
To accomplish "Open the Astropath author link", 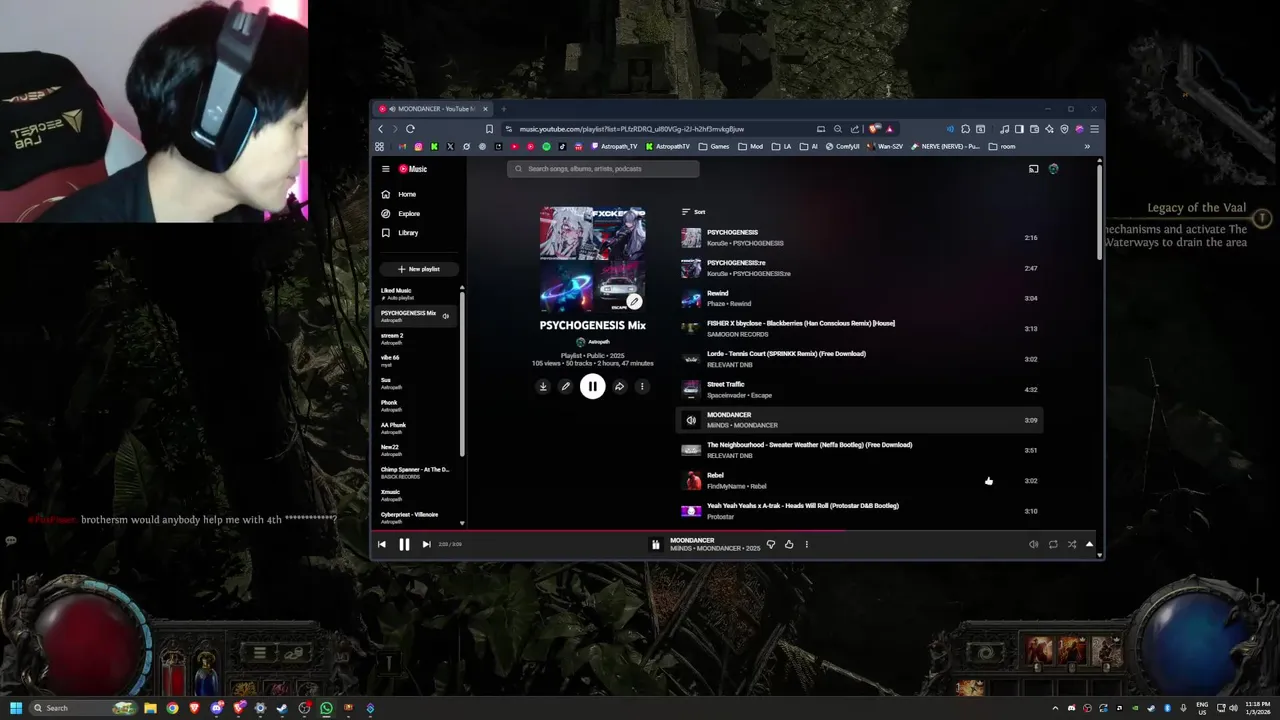I will [x=599, y=342].
